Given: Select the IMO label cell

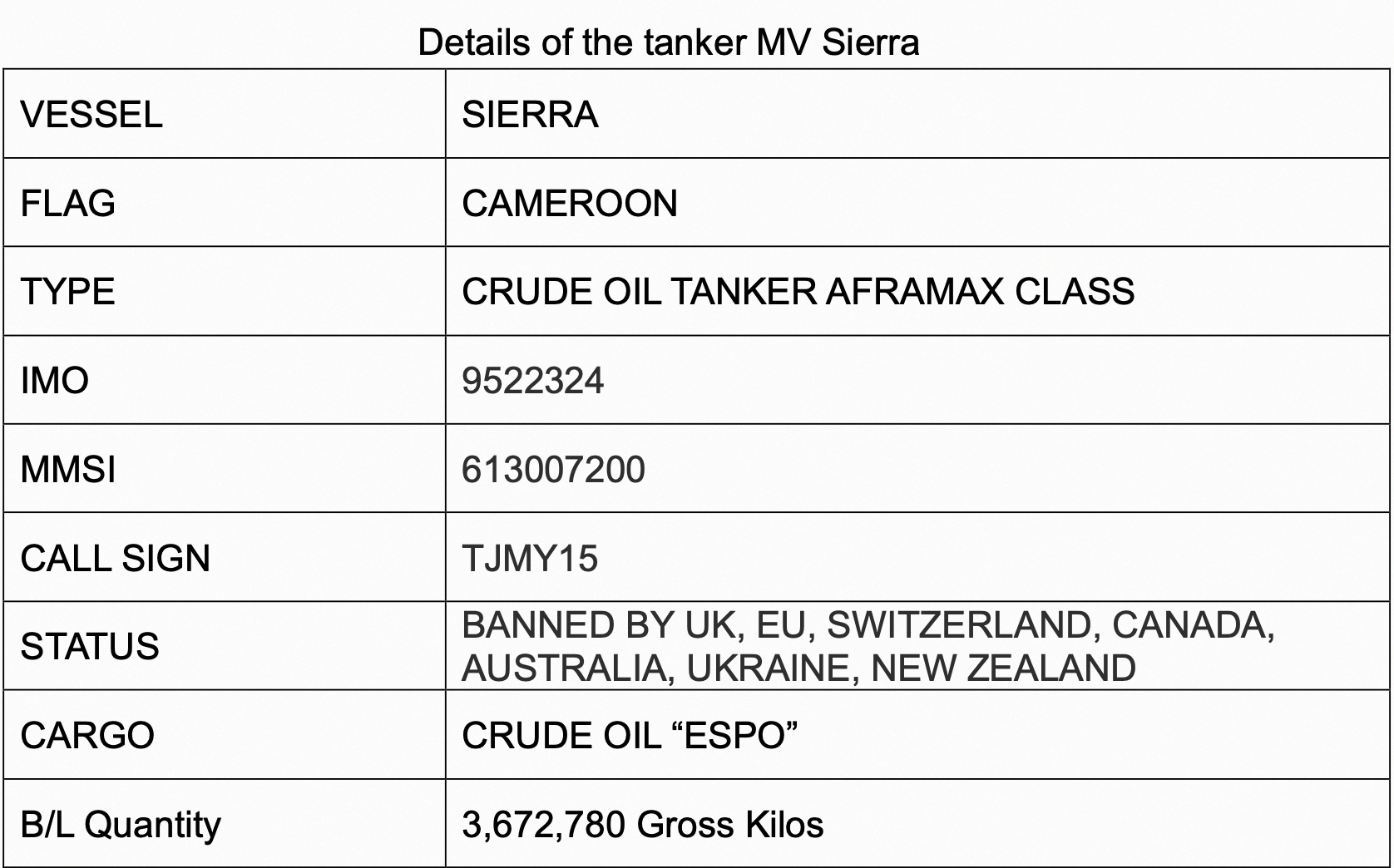Looking at the screenshot, I should [225, 380].
